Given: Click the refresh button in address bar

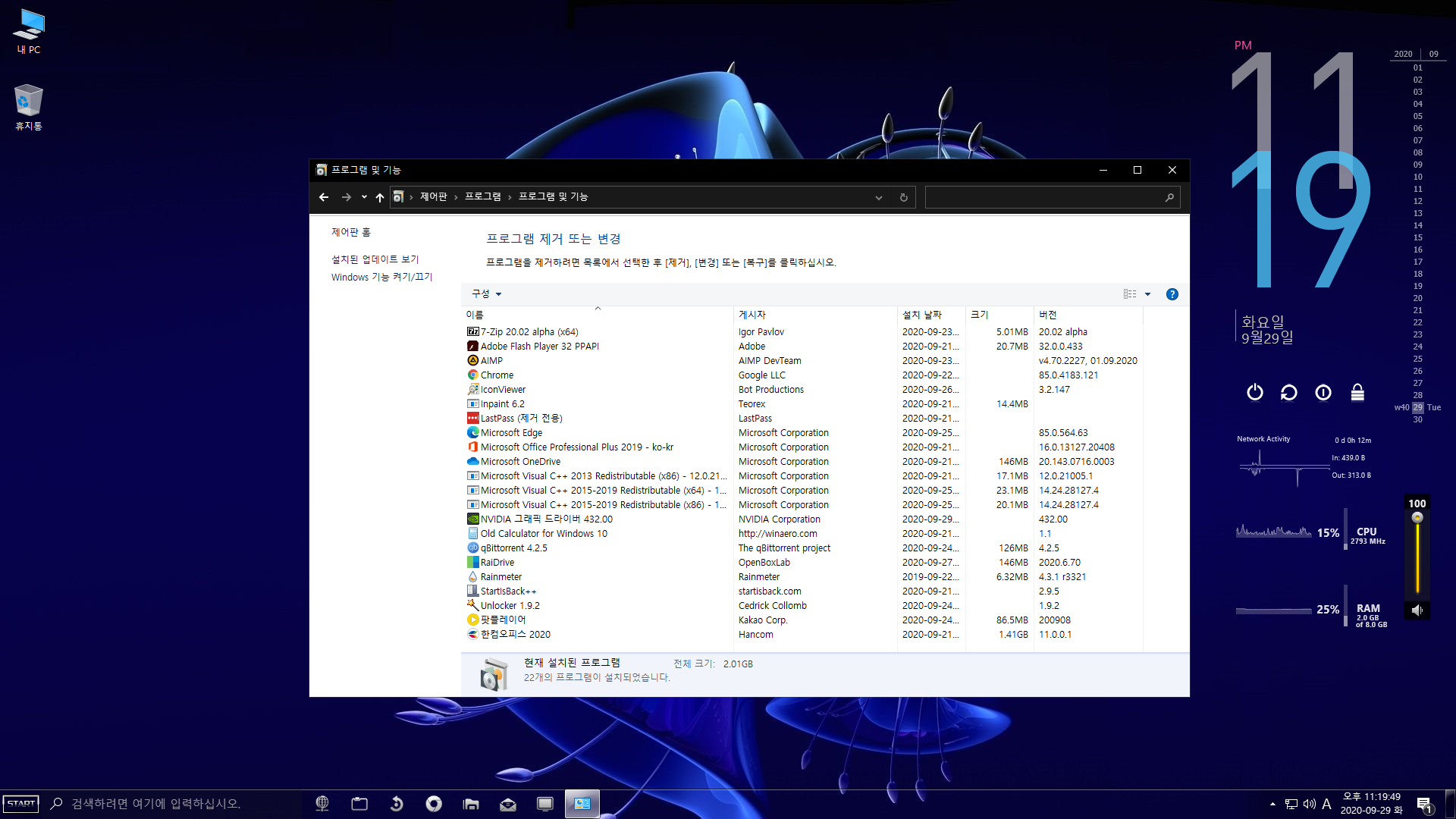Looking at the screenshot, I should pyautogui.click(x=903, y=197).
